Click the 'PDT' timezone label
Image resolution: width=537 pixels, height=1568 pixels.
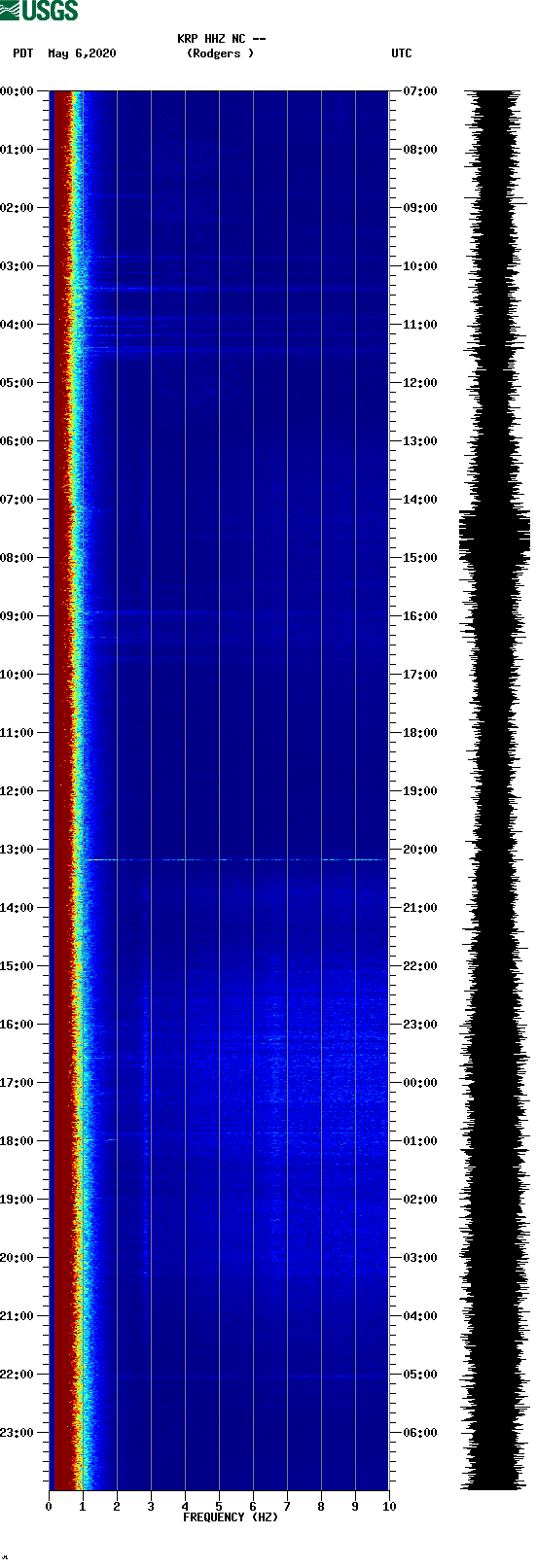click(23, 53)
